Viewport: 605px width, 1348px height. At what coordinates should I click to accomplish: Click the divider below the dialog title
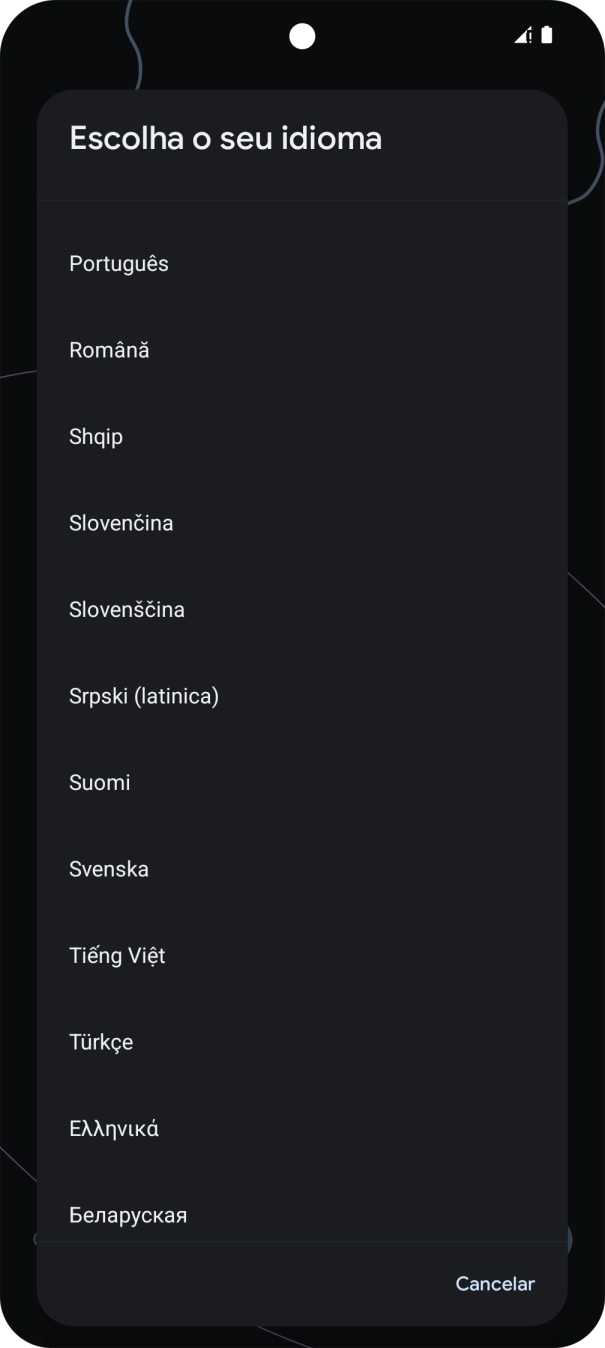pyautogui.click(x=302, y=200)
